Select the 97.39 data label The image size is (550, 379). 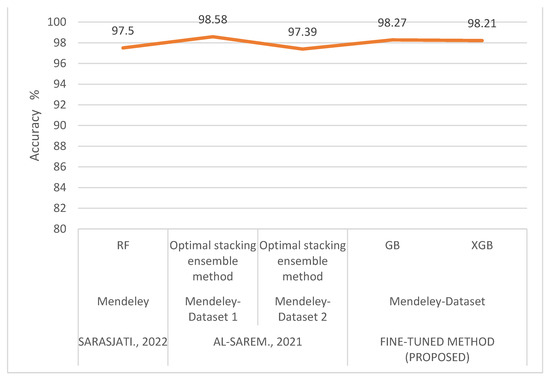302,32
